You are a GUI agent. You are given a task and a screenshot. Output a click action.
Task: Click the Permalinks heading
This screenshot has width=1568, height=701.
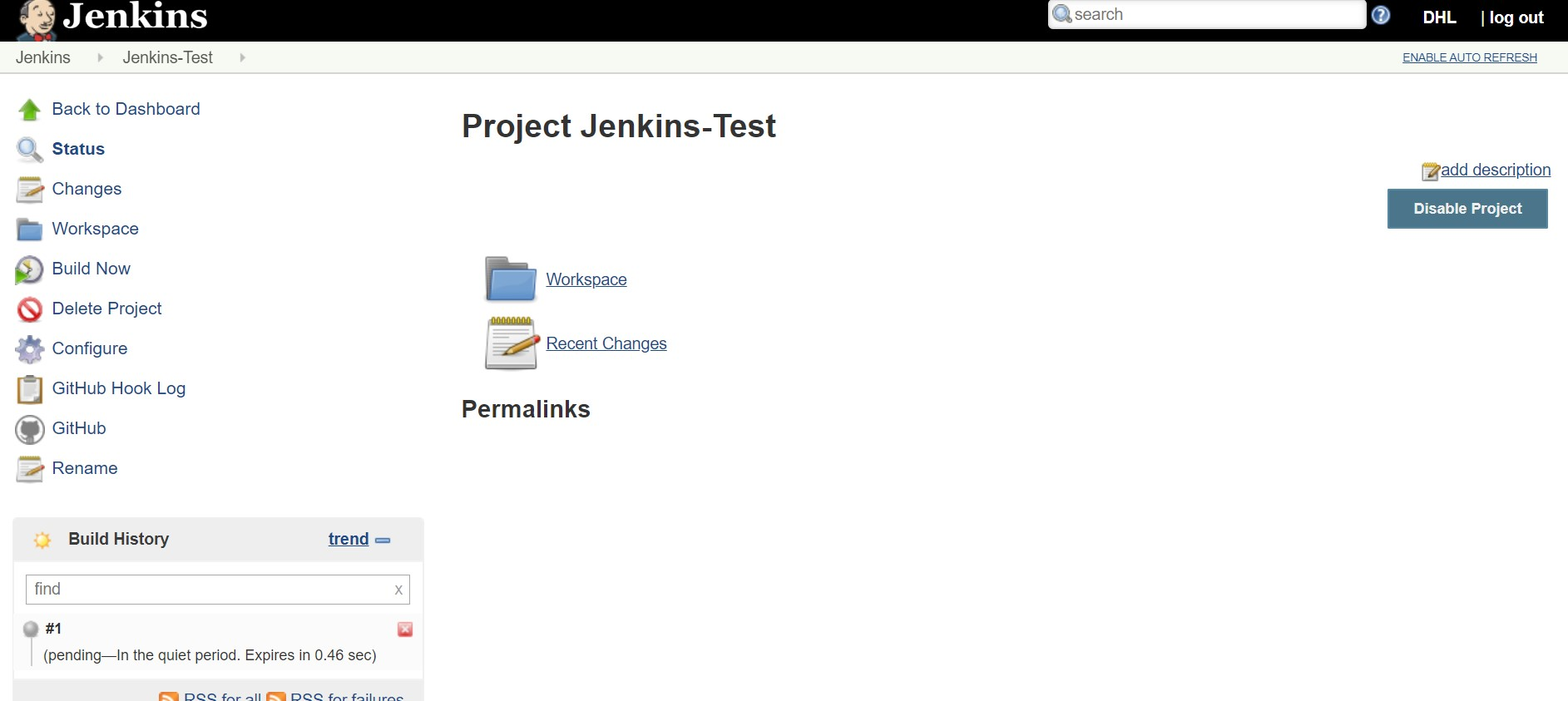[526, 409]
